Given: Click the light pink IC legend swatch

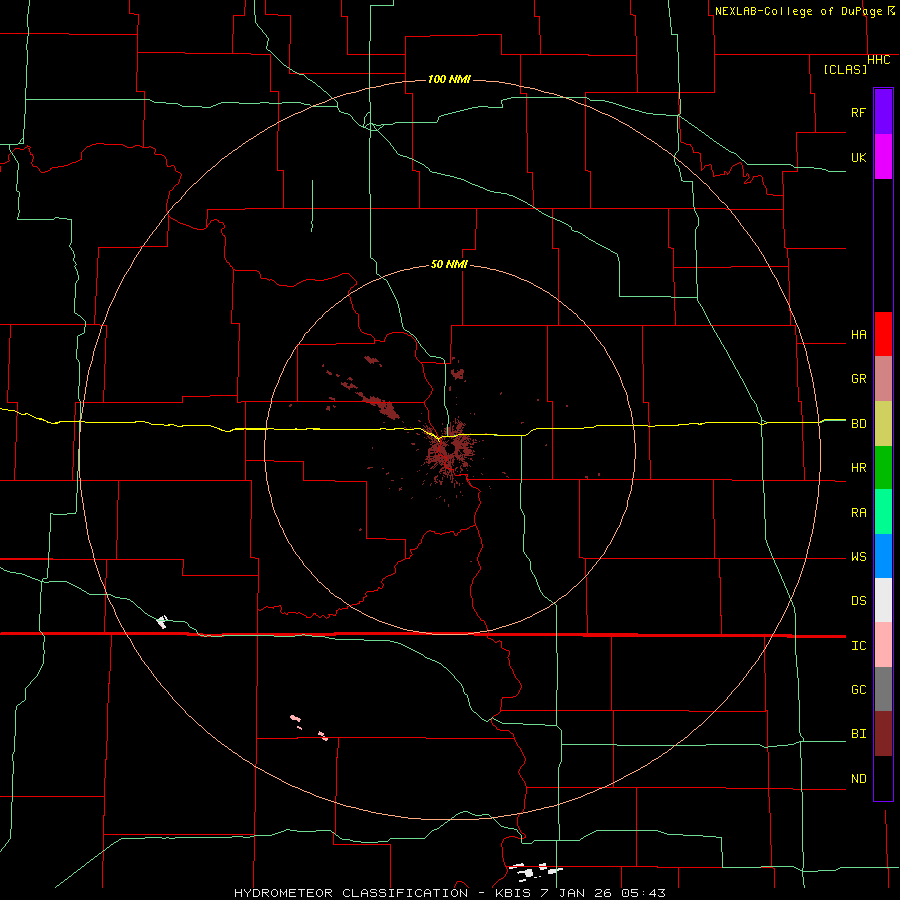Looking at the screenshot, I should 883,645.
